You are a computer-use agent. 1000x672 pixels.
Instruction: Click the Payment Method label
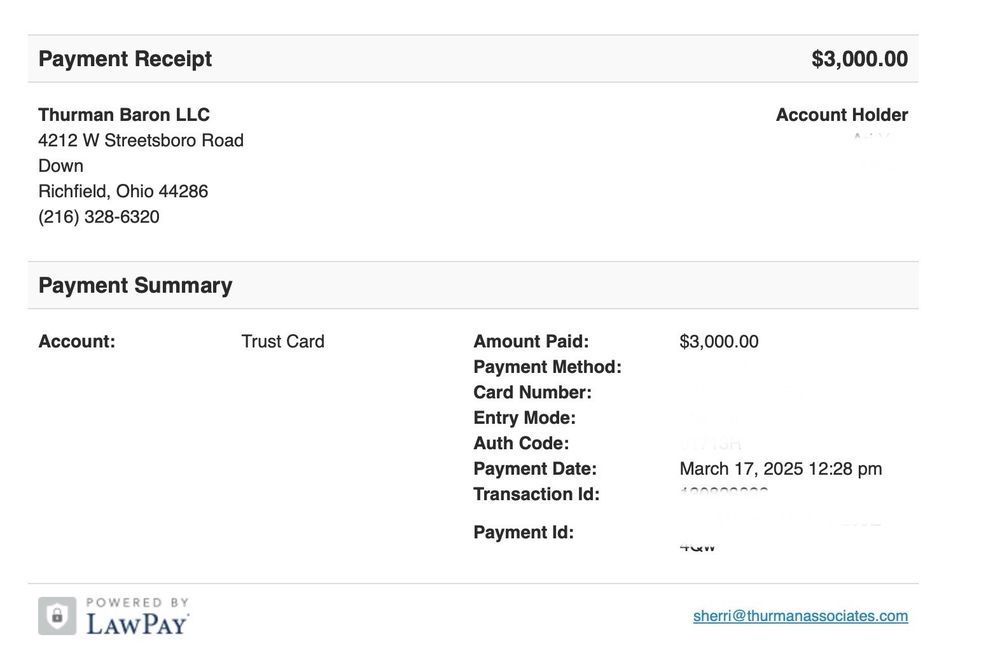click(x=547, y=367)
